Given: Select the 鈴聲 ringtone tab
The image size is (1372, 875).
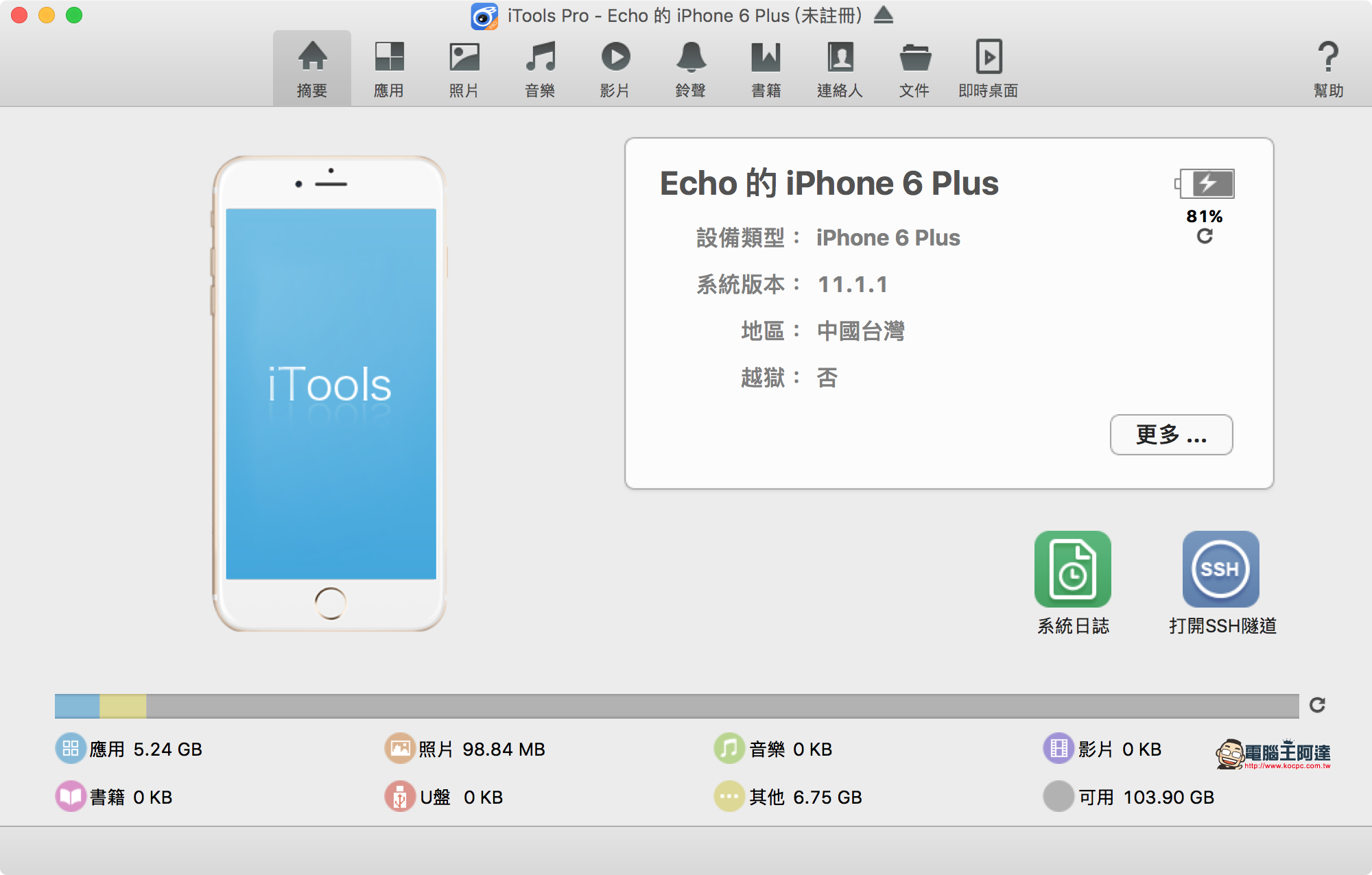Looking at the screenshot, I should click(x=691, y=69).
